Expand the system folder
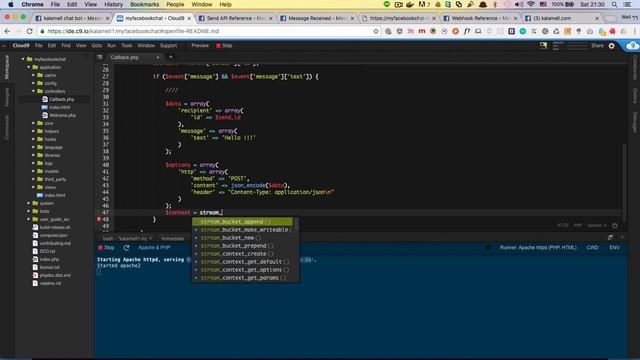640x360 pixels. coord(29,203)
